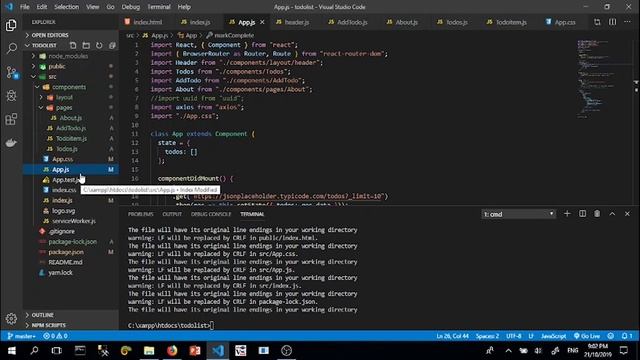Screen dimensions: 640x360
Task: Open the Terminal menu
Action: [x=158, y=7]
